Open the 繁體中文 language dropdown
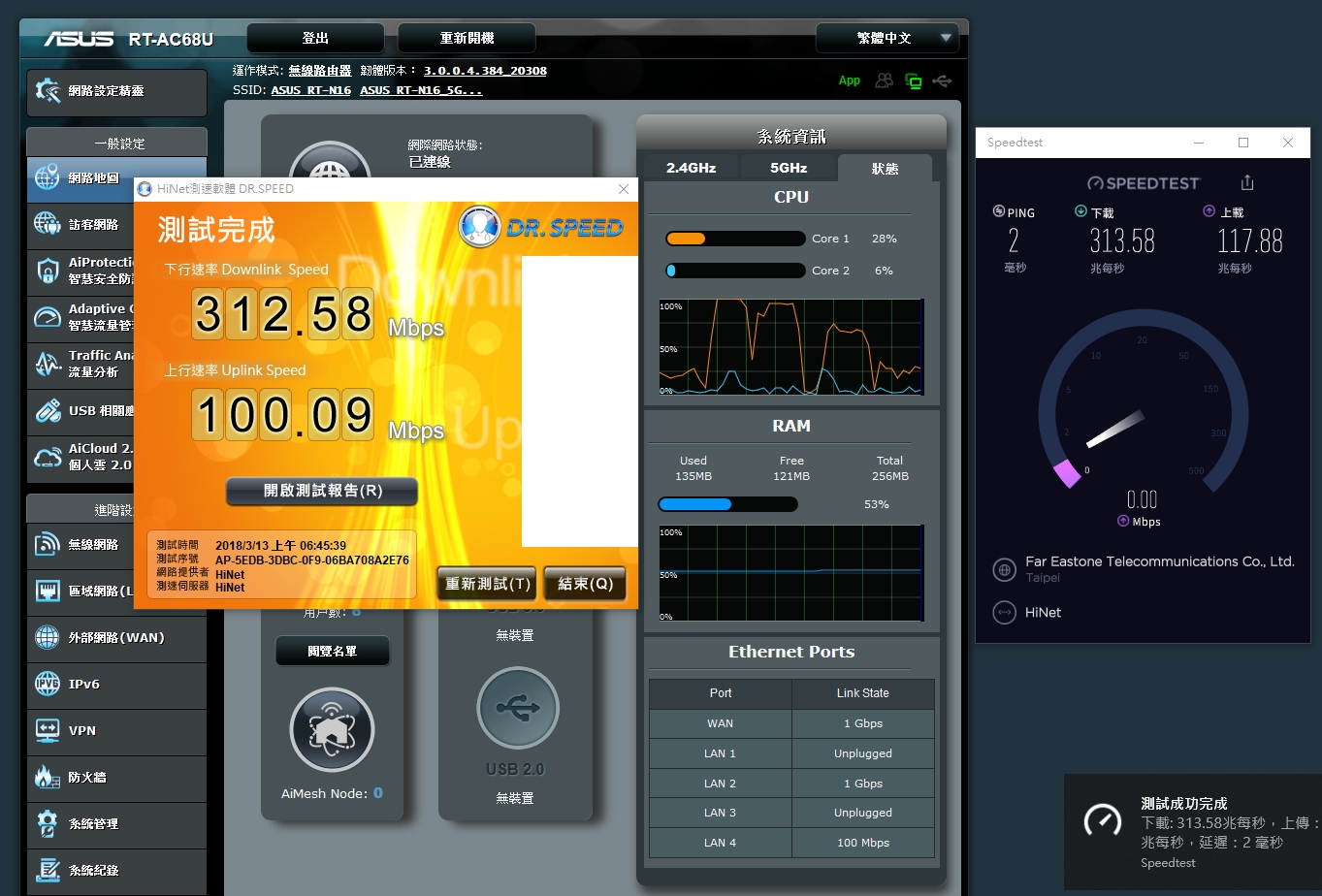 pos(887,38)
